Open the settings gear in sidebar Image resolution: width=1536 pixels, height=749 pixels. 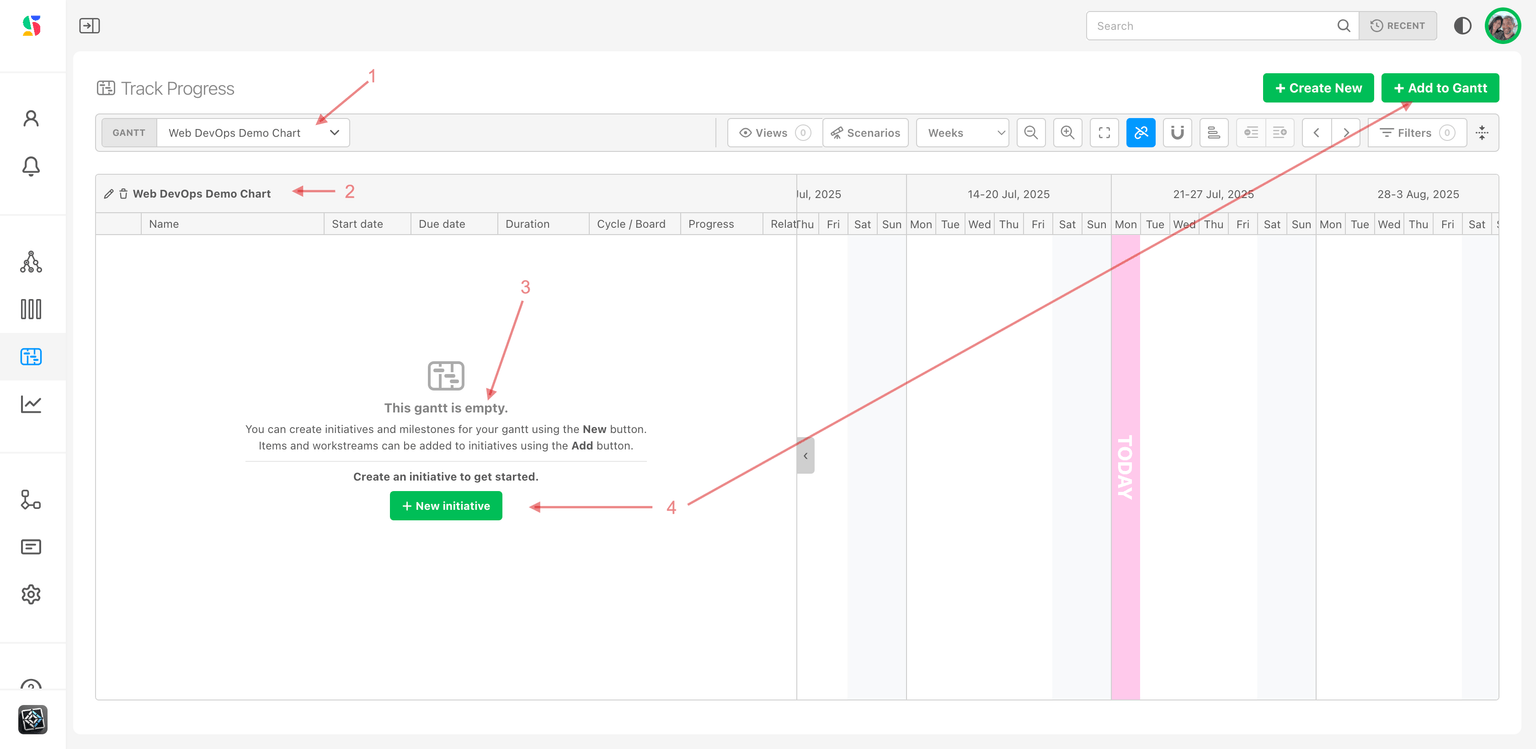click(31, 594)
